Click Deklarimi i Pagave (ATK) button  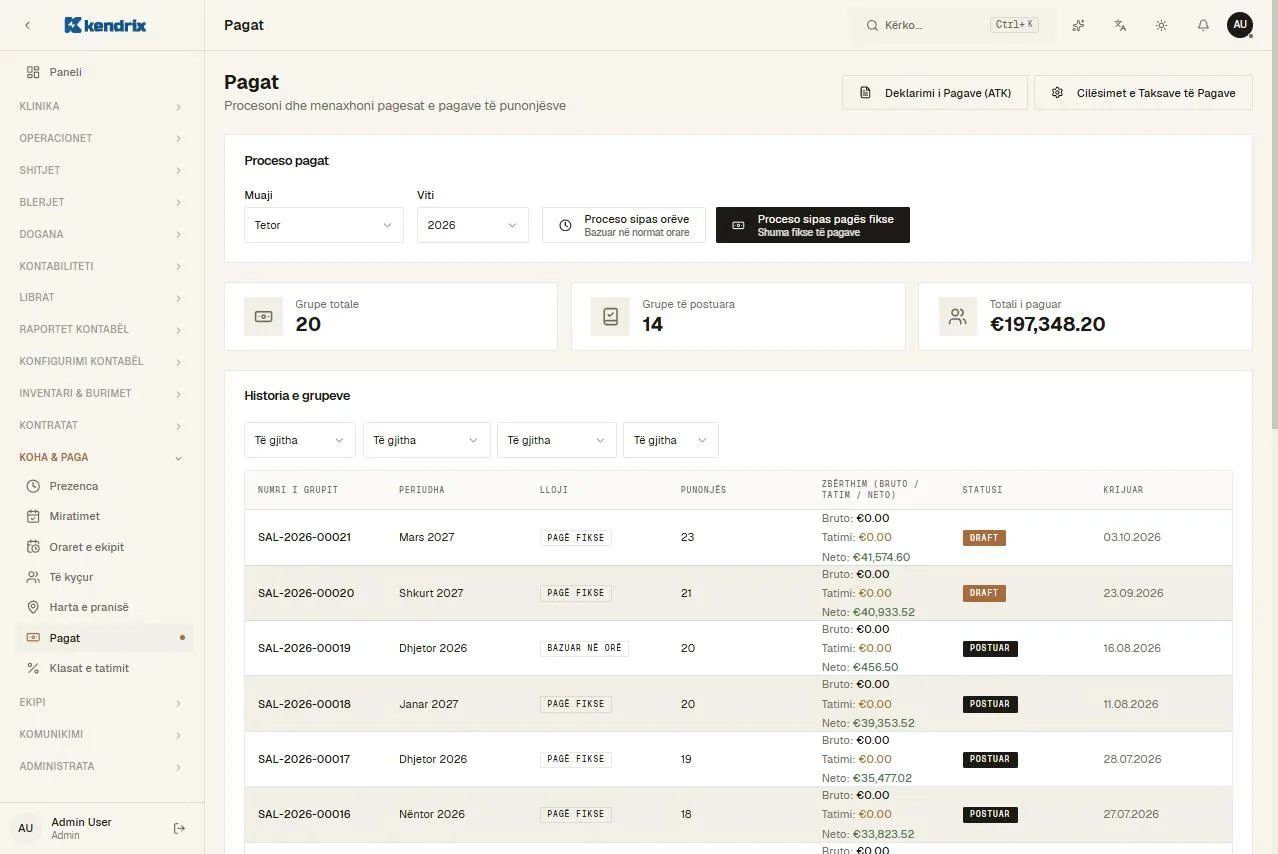(x=935, y=93)
